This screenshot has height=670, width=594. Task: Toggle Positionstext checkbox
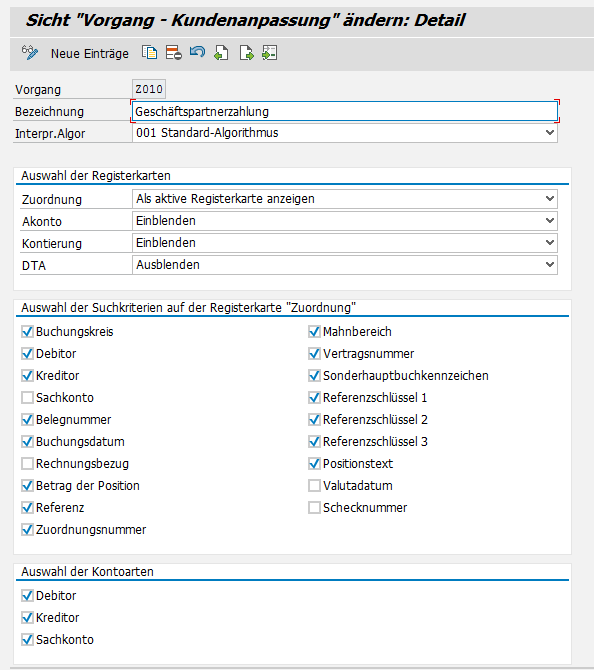pyautogui.click(x=315, y=464)
